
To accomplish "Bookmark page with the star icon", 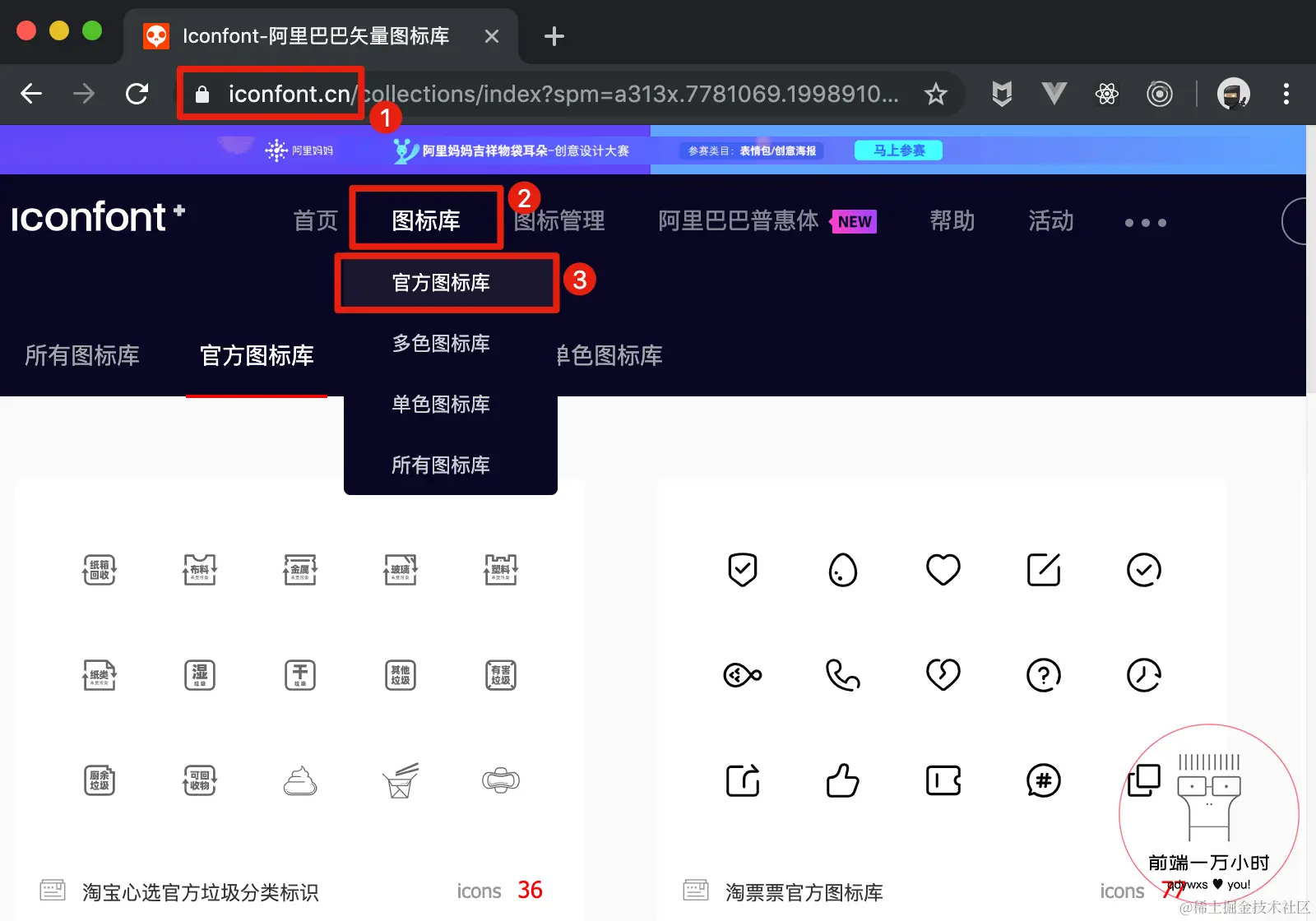I will (x=935, y=94).
